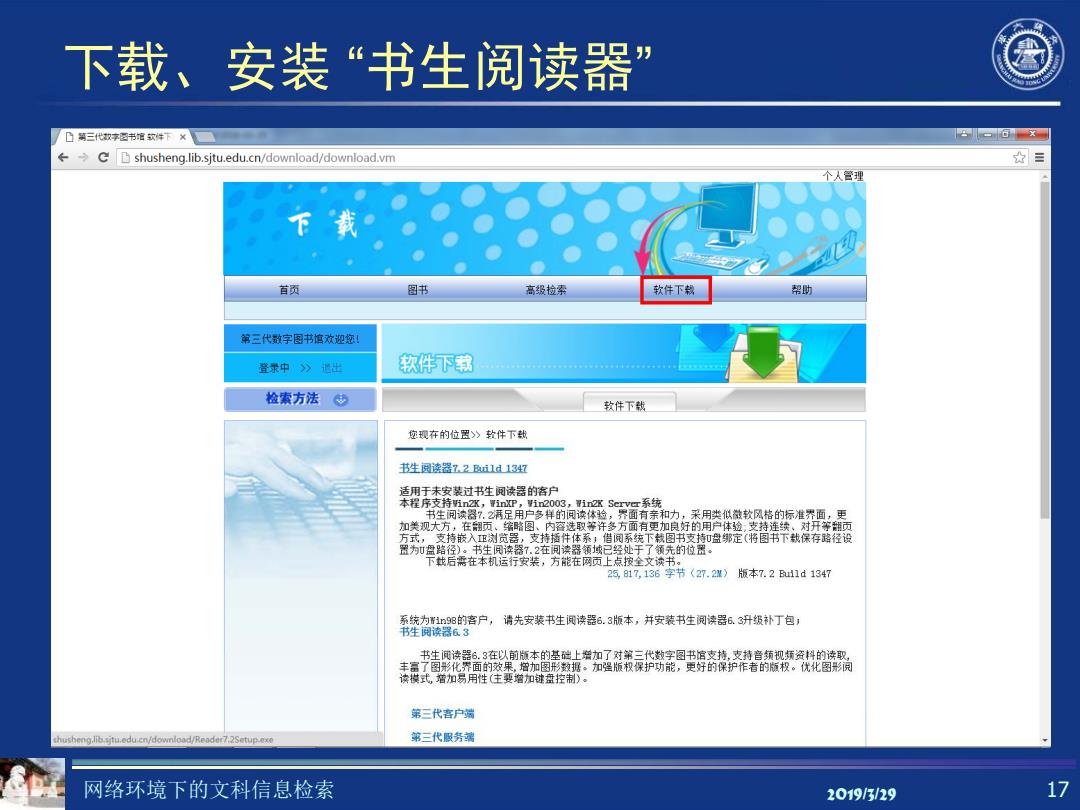The image size is (1080, 810).
Task: Open the 书生阅读器6.3 download link
Action: [434, 632]
